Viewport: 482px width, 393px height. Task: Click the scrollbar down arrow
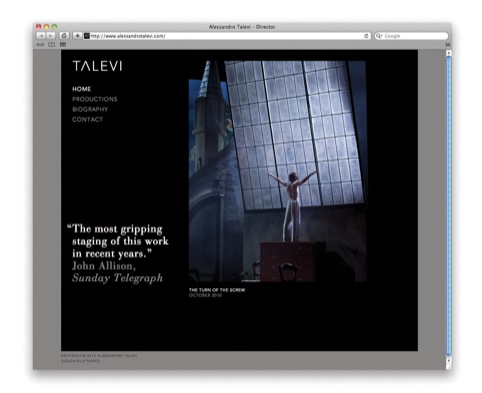[449, 360]
